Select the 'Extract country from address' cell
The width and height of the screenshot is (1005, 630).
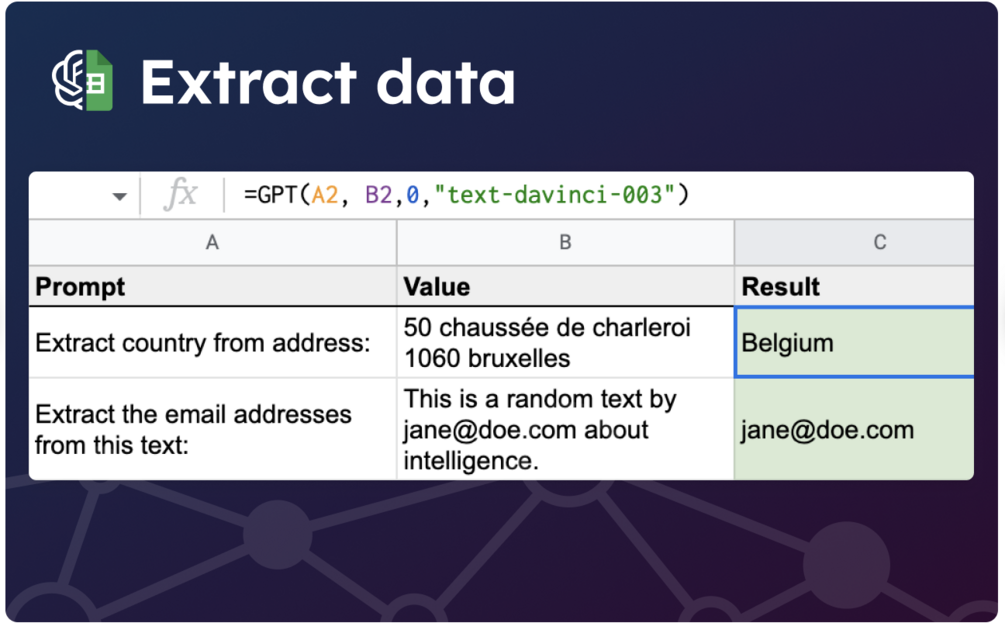(x=212, y=343)
